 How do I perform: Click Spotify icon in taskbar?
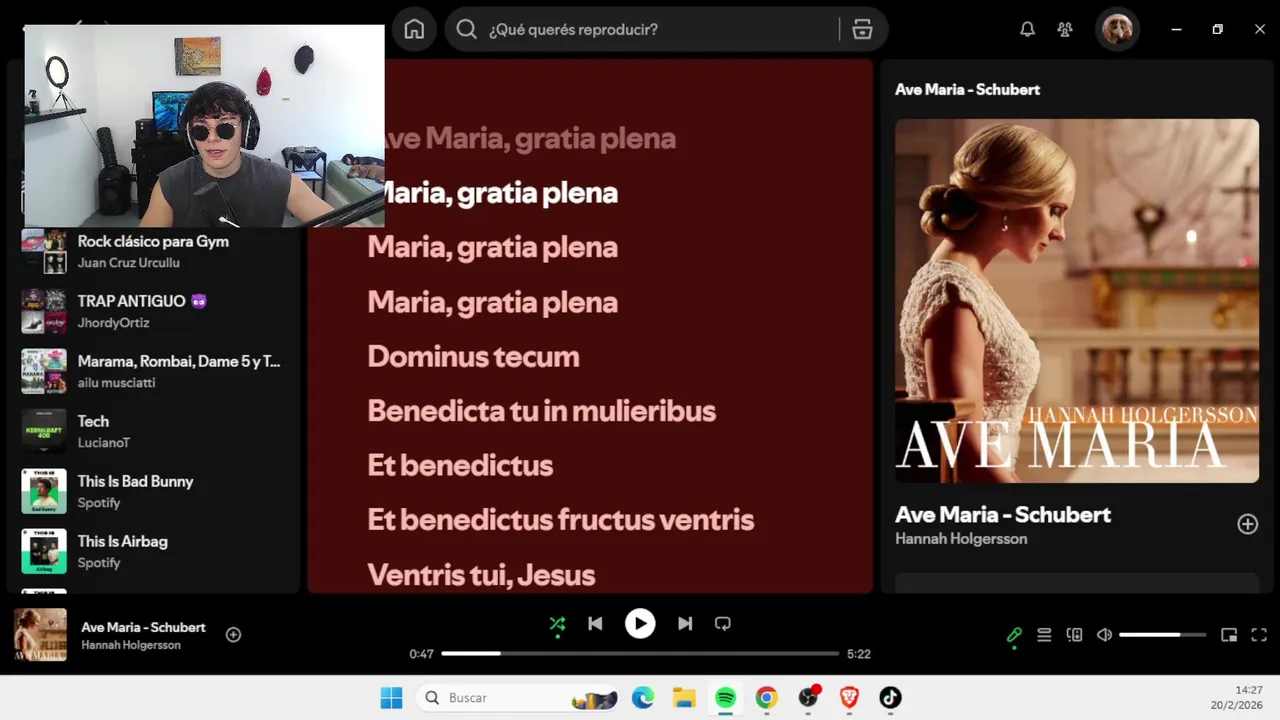pos(725,697)
